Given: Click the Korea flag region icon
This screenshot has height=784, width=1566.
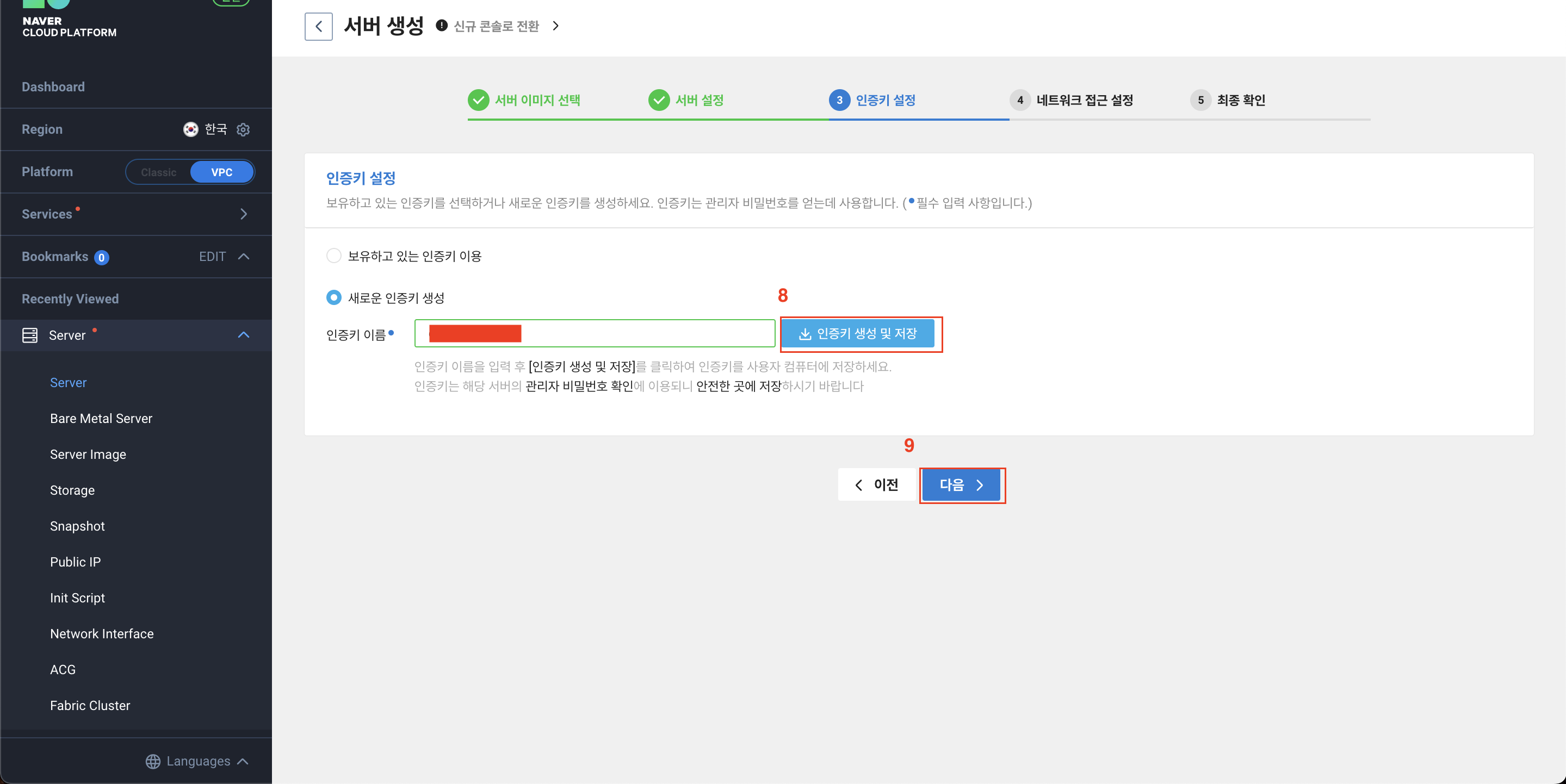Looking at the screenshot, I should (x=191, y=129).
